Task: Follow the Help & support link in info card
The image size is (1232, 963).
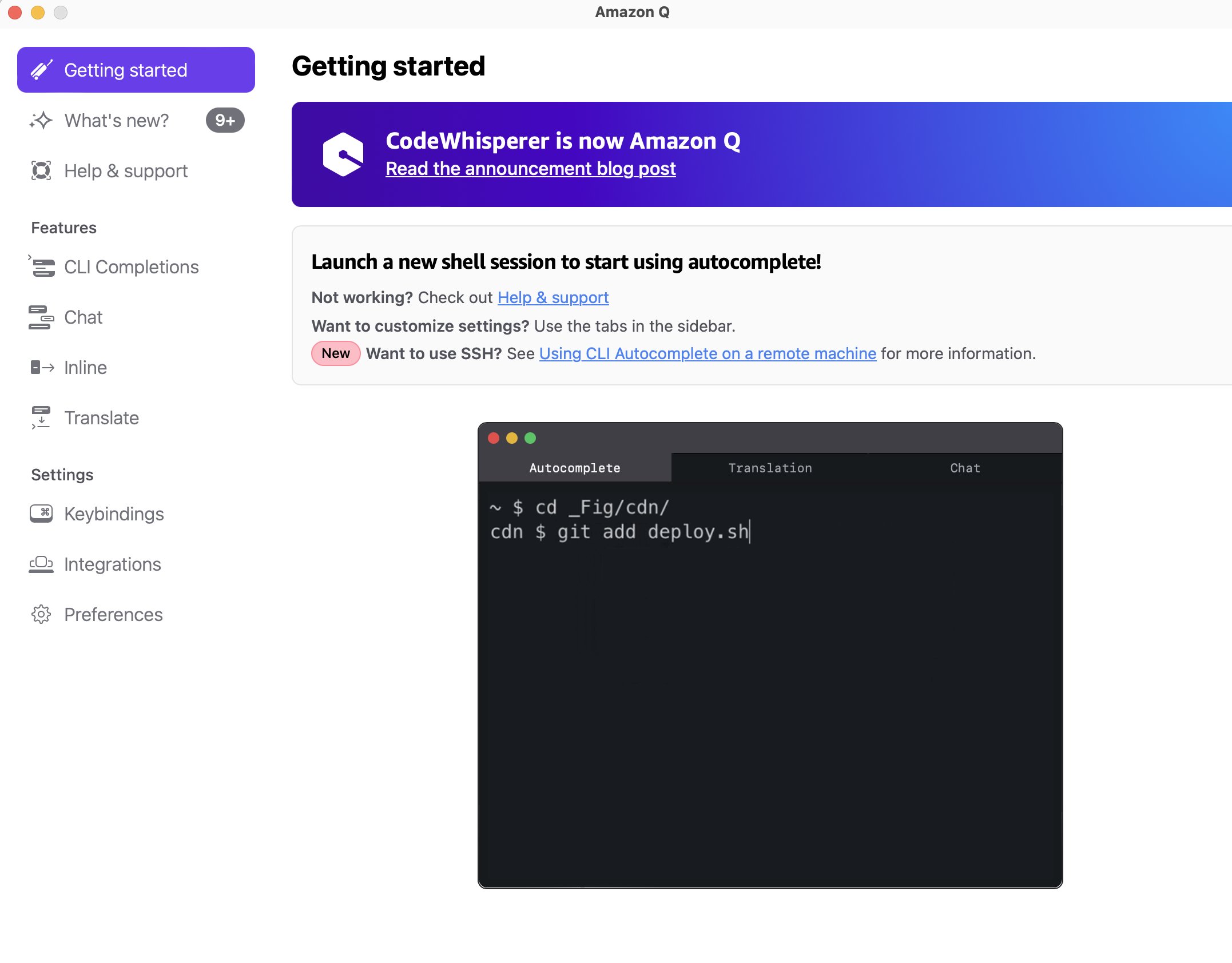Action: coord(553,297)
